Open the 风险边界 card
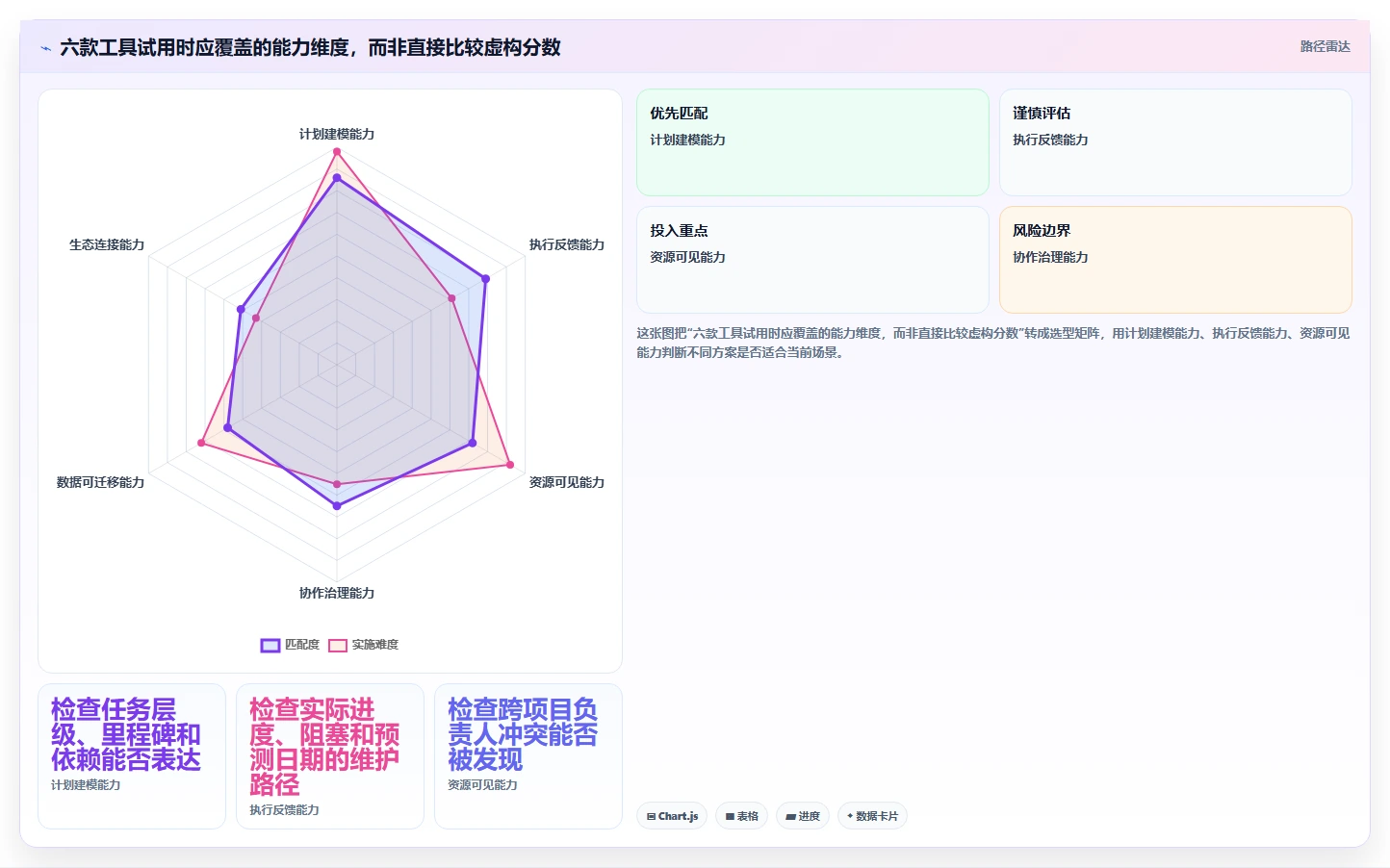Screen dimensions: 1390x868 pos(1175,260)
